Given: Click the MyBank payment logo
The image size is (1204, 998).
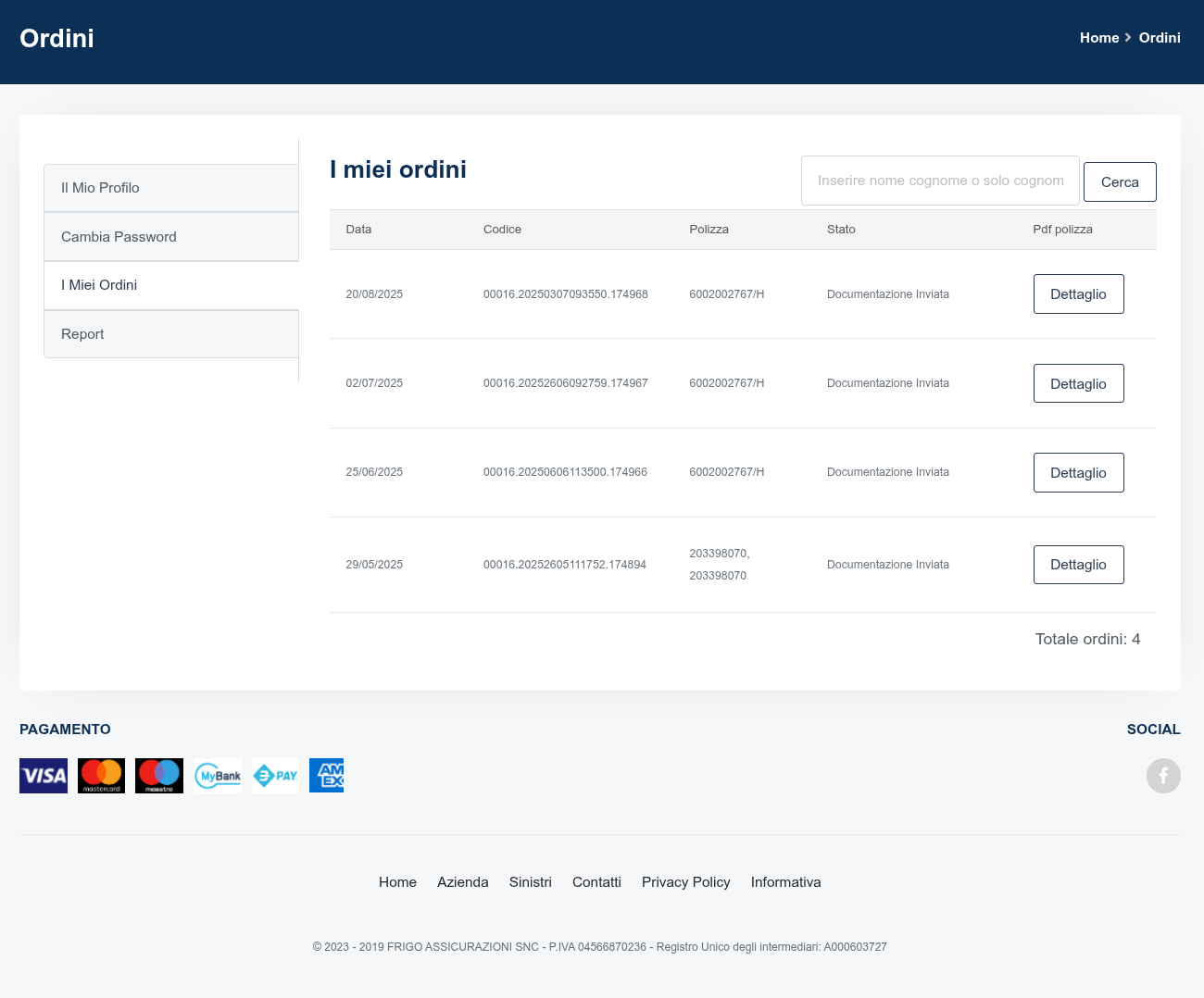Looking at the screenshot, I should click(x=218, y=776).
